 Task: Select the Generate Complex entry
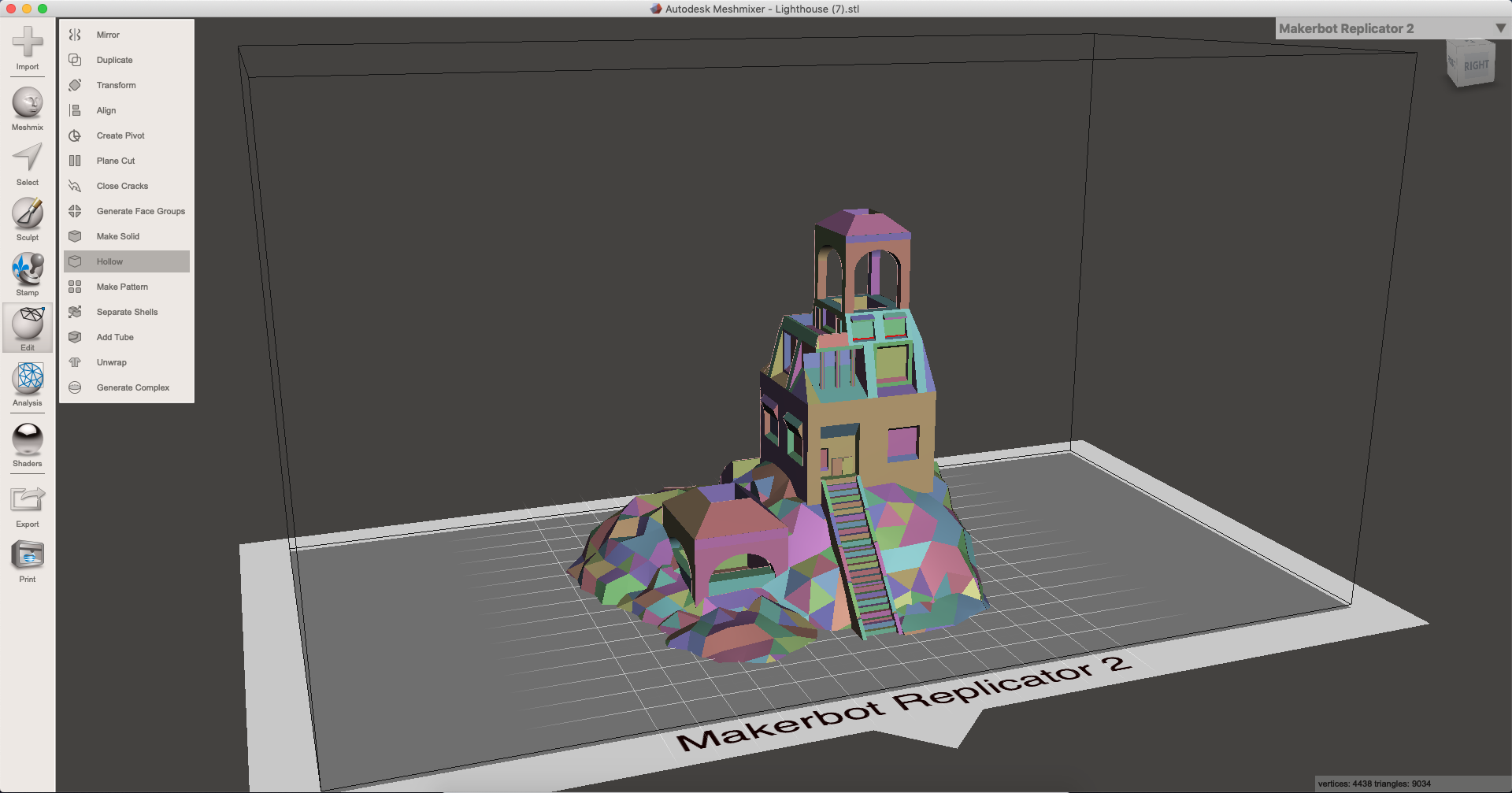click(127, 387)
